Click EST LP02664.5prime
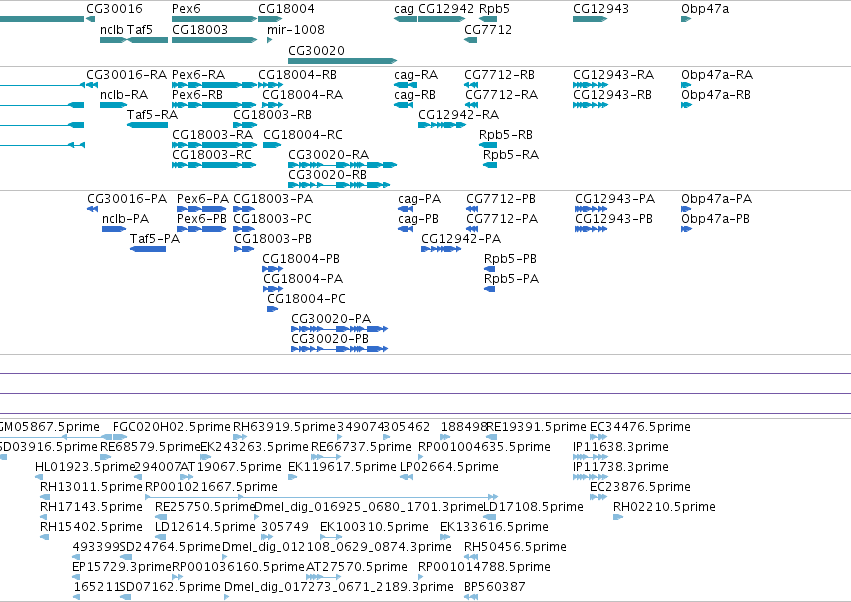The width and height of the screenshot is (851, 602). click(449, 467)
